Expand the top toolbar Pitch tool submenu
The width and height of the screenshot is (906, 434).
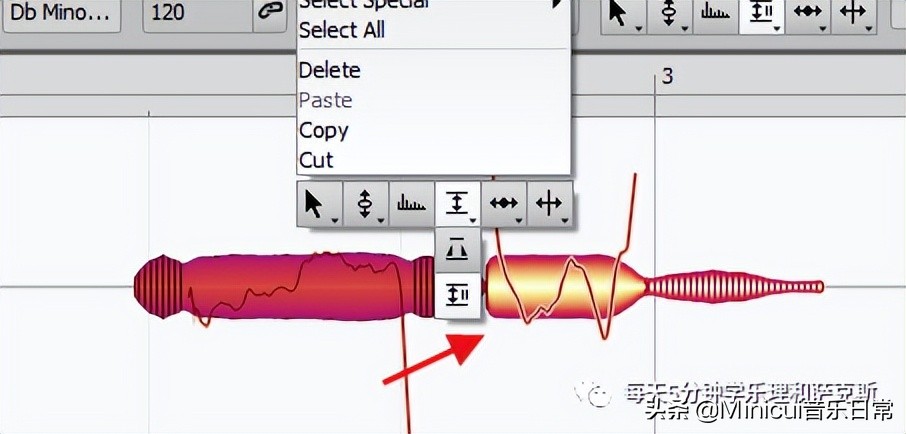click(685, 28)
